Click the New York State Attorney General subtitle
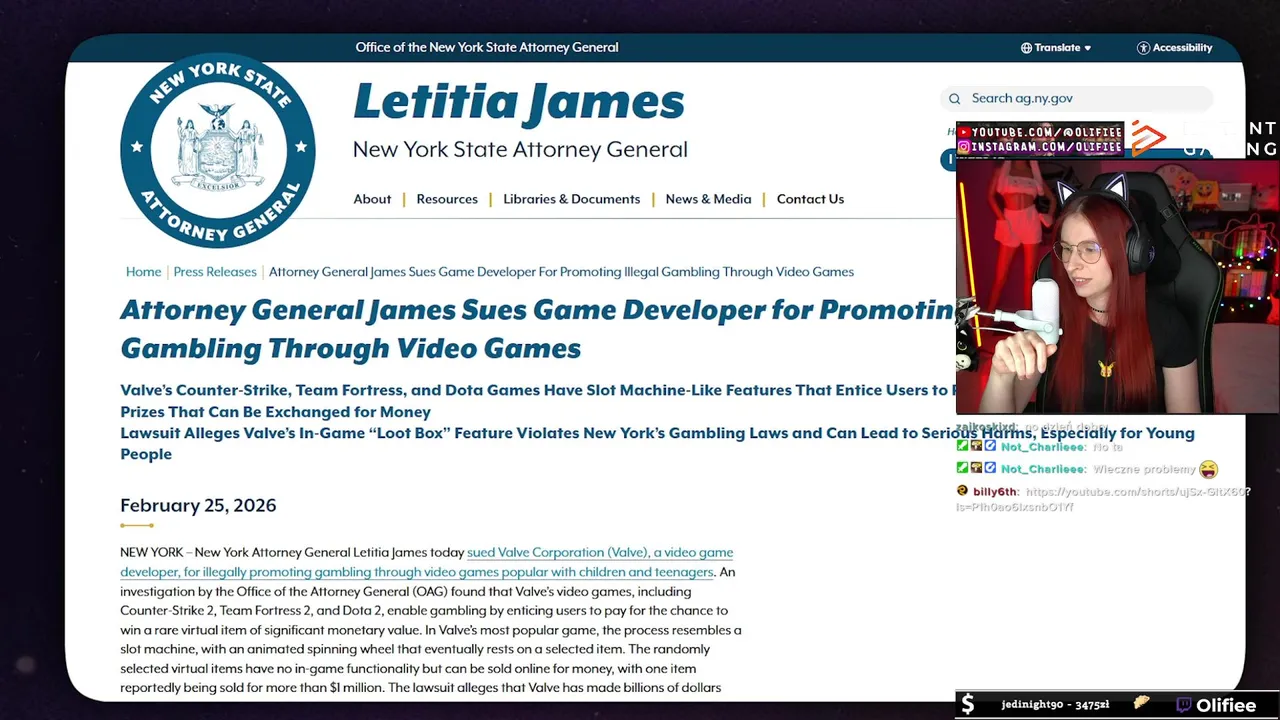 [x=520, y=150]
